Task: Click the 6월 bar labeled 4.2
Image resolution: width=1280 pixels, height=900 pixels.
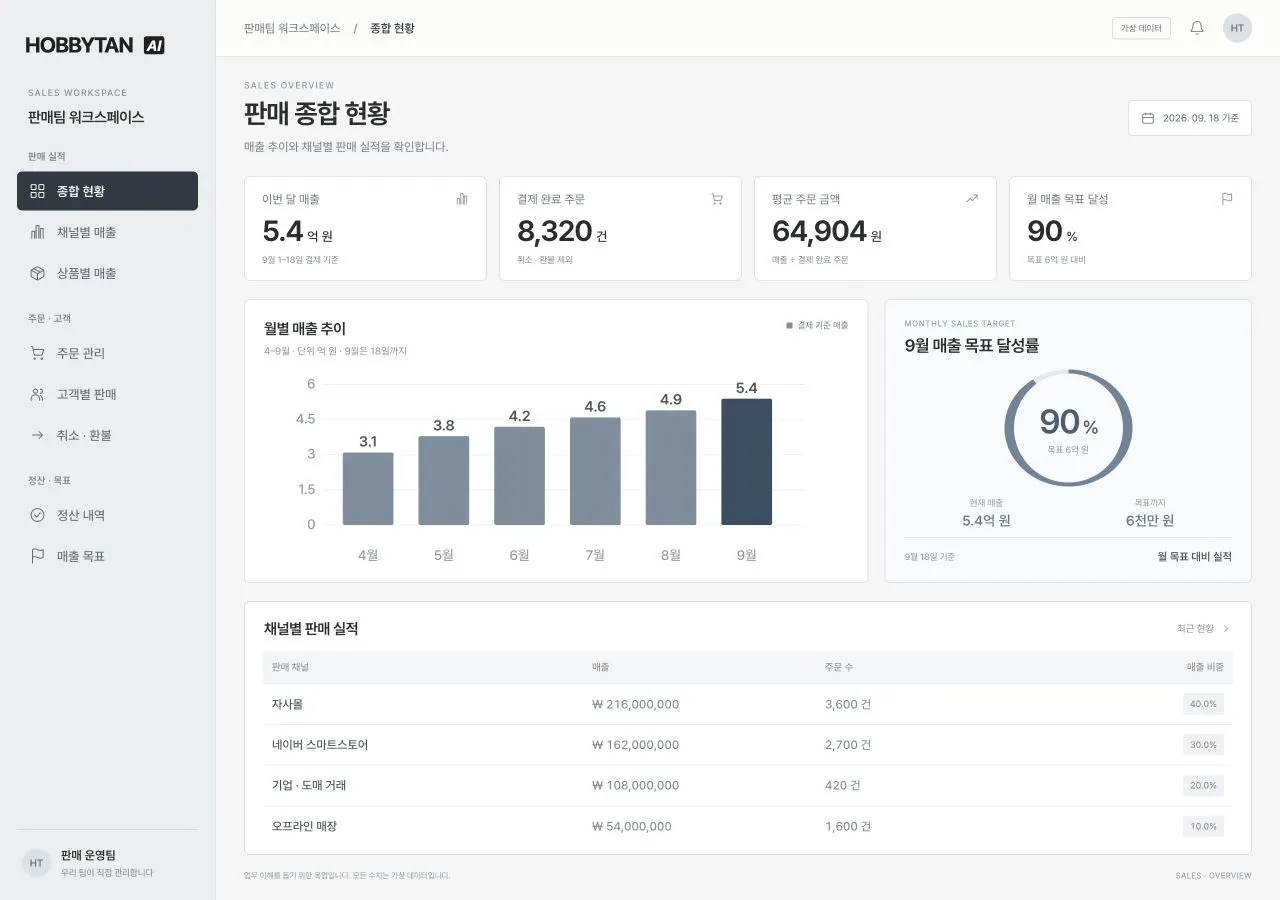Action: pos(519,476)
